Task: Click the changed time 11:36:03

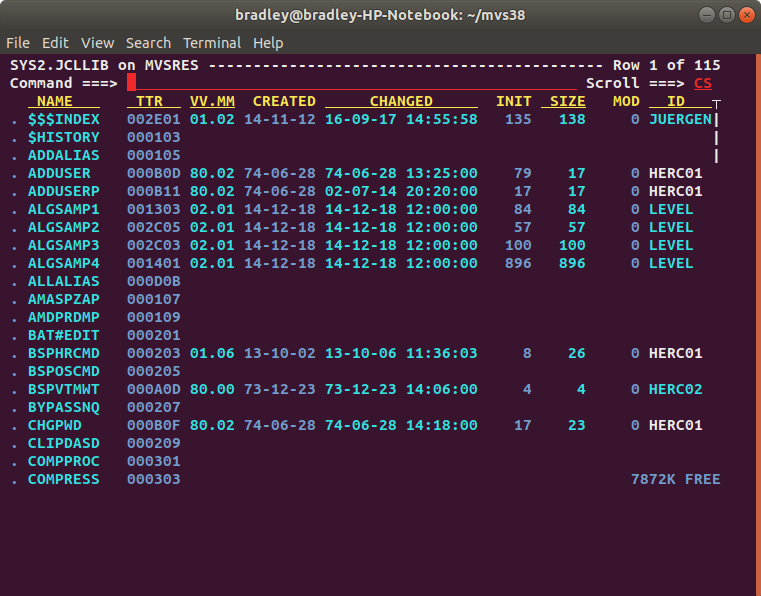Action: pyautogui.click(x=442, y=353)
